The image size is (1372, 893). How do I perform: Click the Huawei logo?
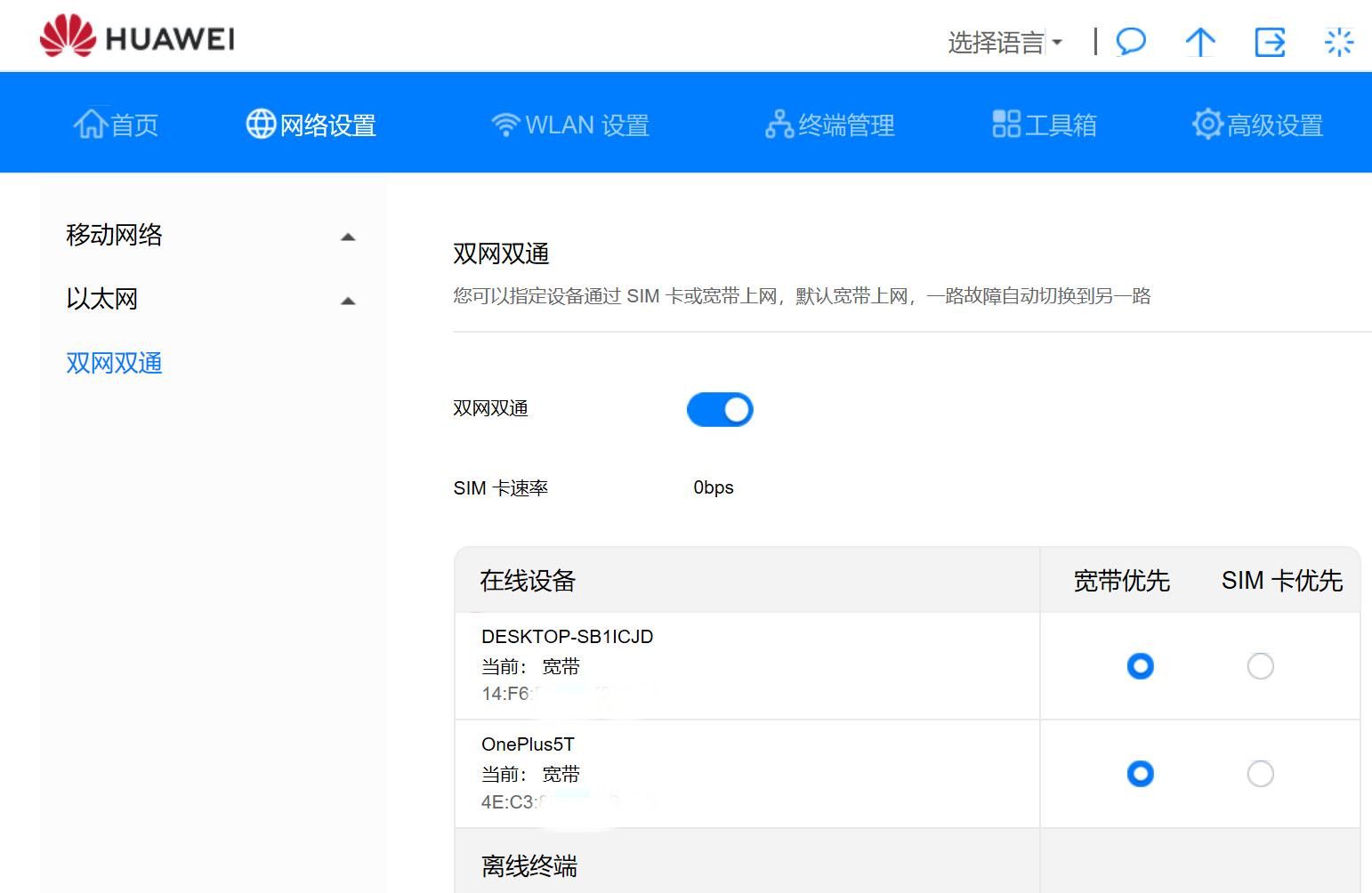point(138,36)
